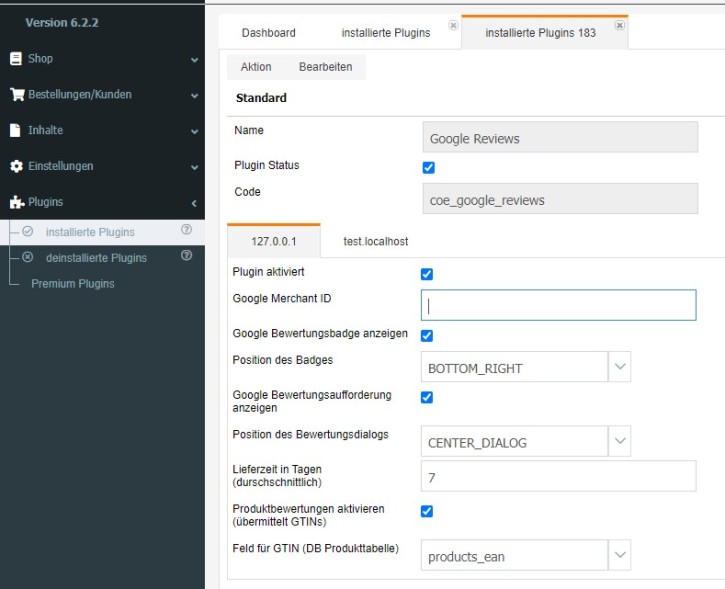Screen dimensions: 725x589
Task: Open Premium Plugins in sidebar
Action: coord(73,284)
